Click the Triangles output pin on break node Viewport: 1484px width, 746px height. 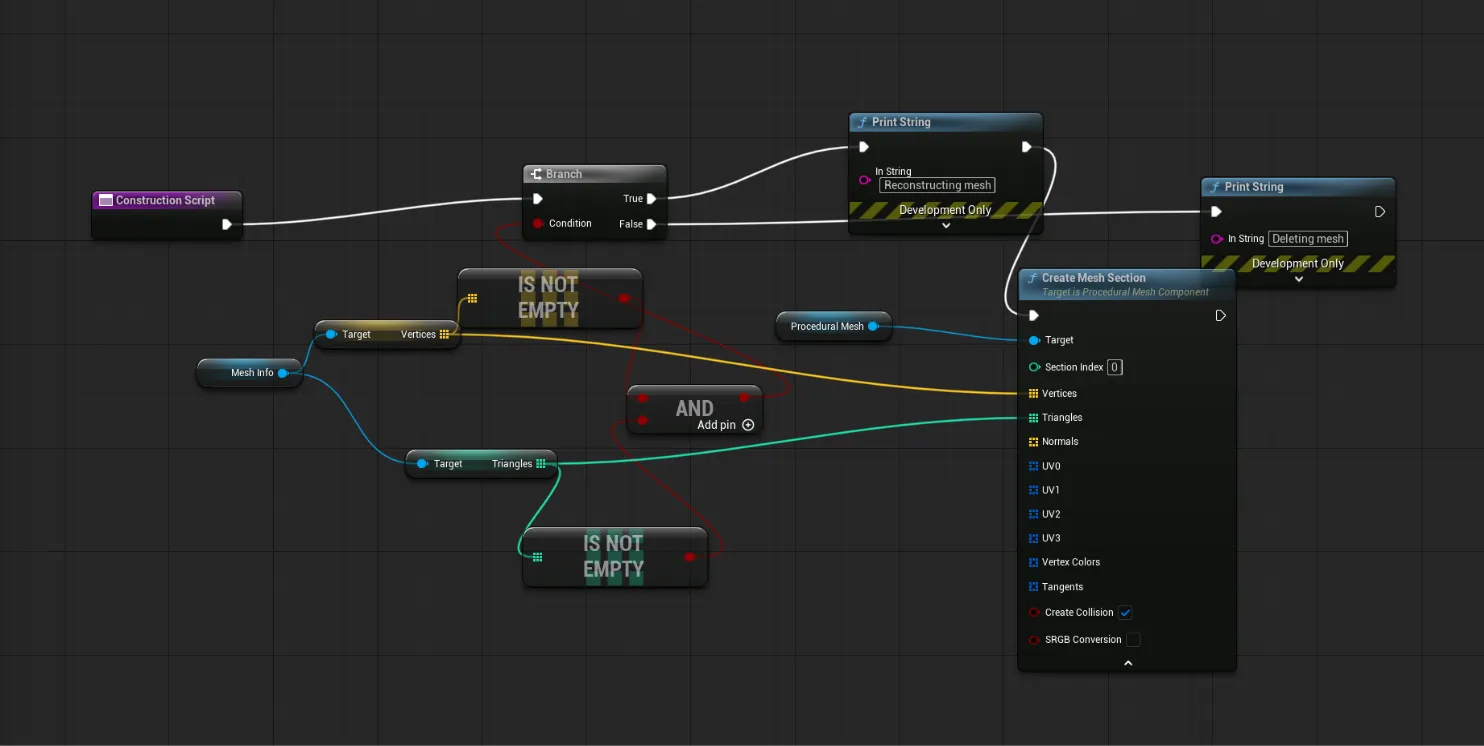[x=541, y=463]
